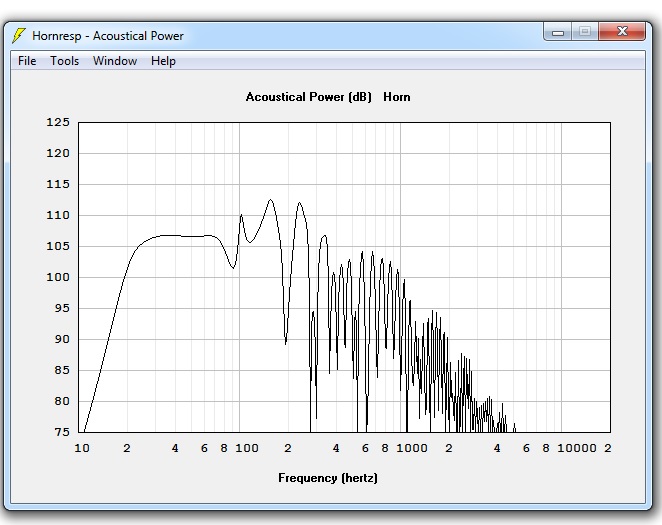
Task: Click the 80 dB y-axis label
Action: tap(62, 401)
